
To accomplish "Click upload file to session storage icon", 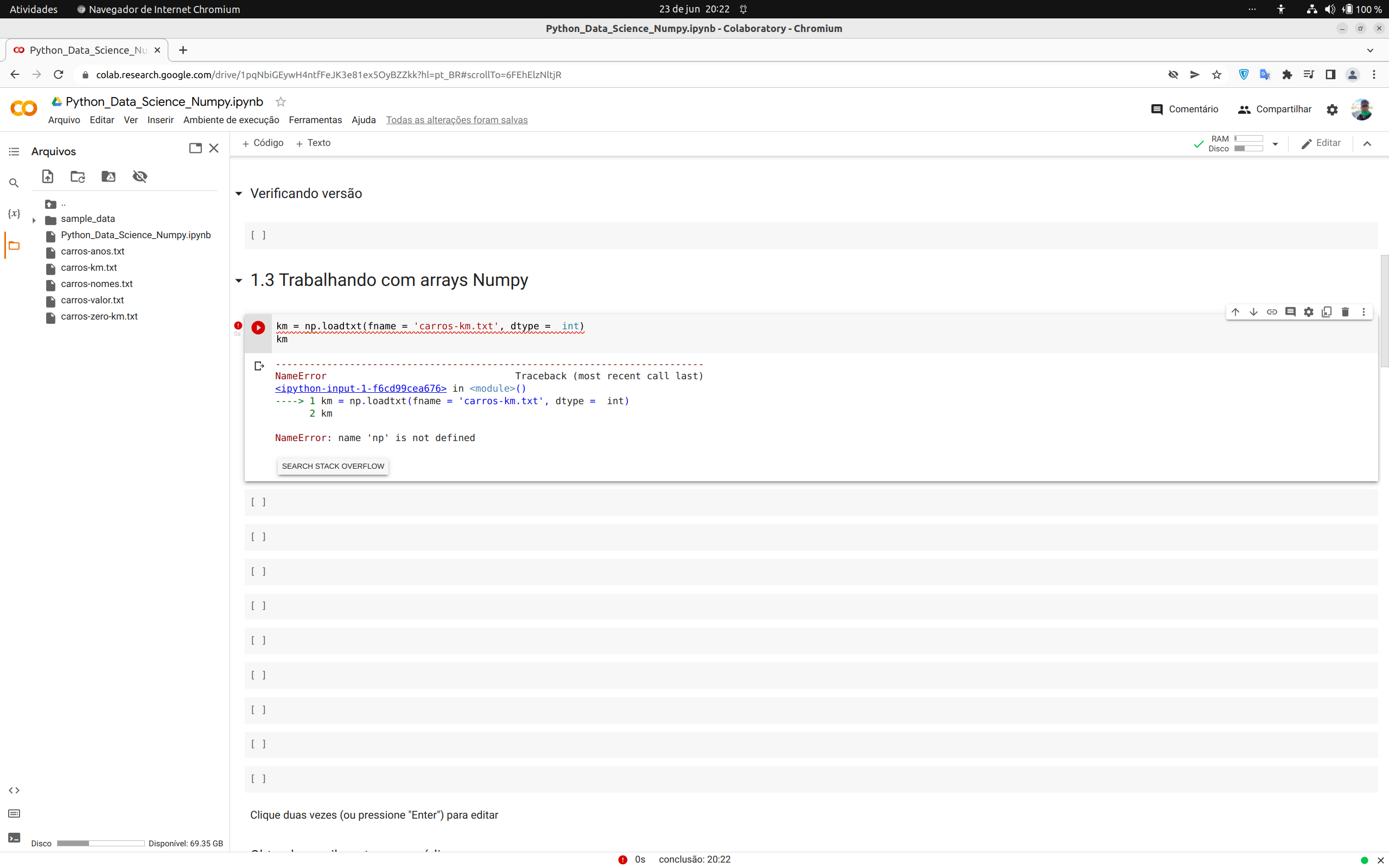I will [x=48, y=176].
